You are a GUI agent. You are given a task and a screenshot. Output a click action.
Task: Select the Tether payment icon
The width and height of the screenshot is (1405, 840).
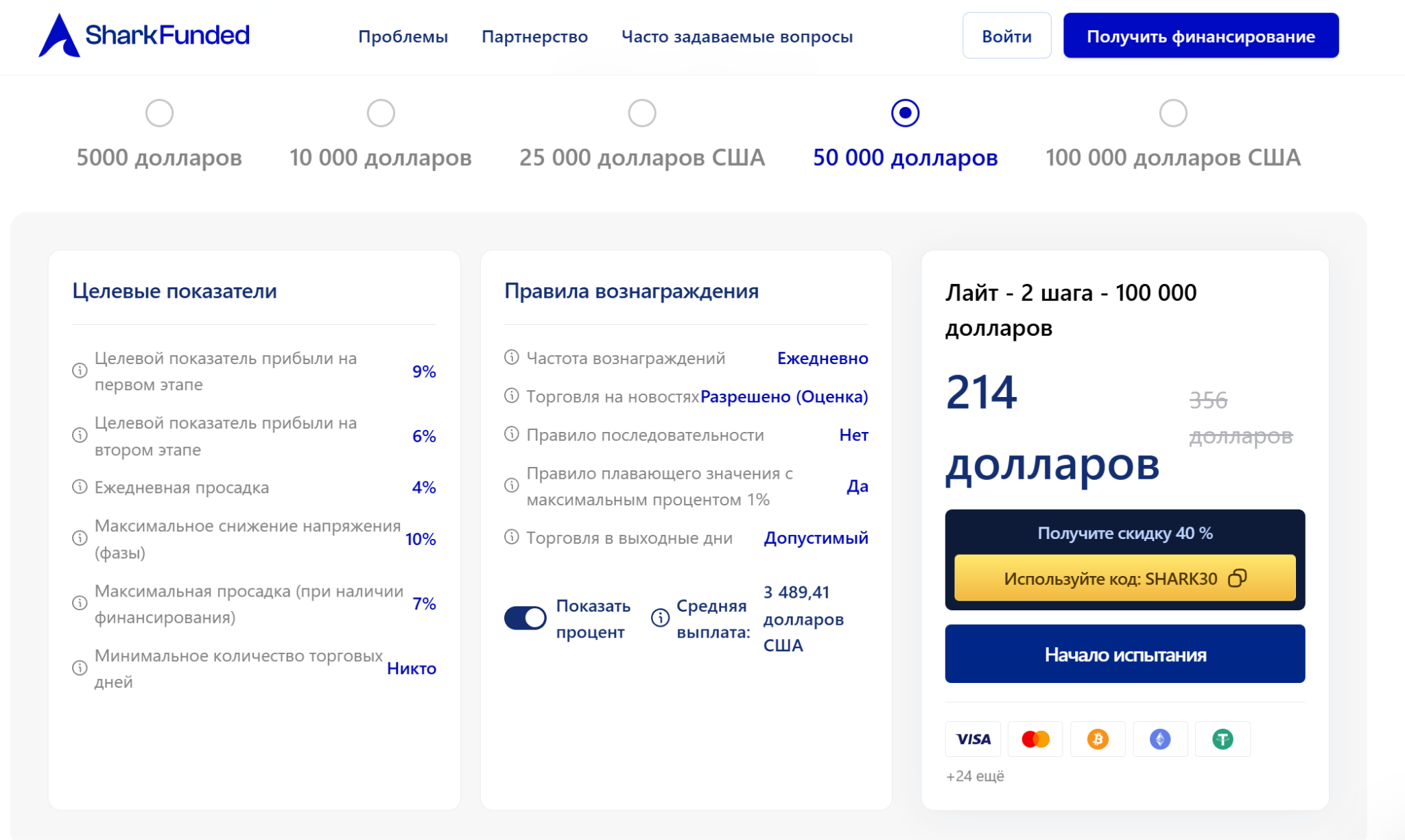(1223, 739)
